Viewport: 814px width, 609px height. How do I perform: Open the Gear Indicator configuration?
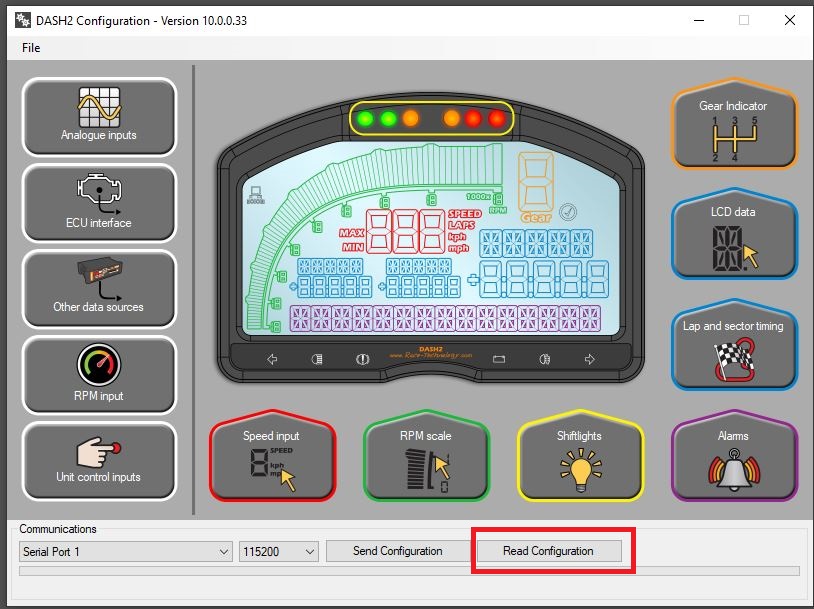pyautogui.click(x=733, y=130)
